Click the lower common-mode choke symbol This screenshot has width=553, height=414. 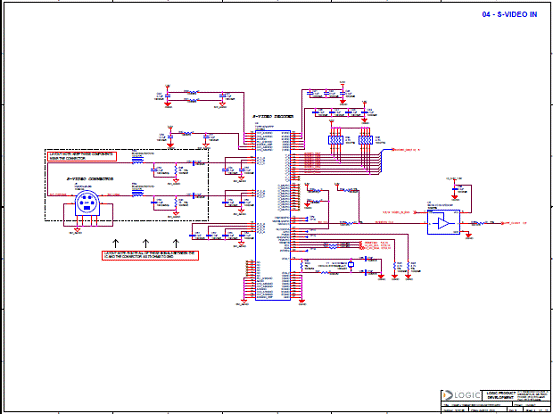coord(138,193)
